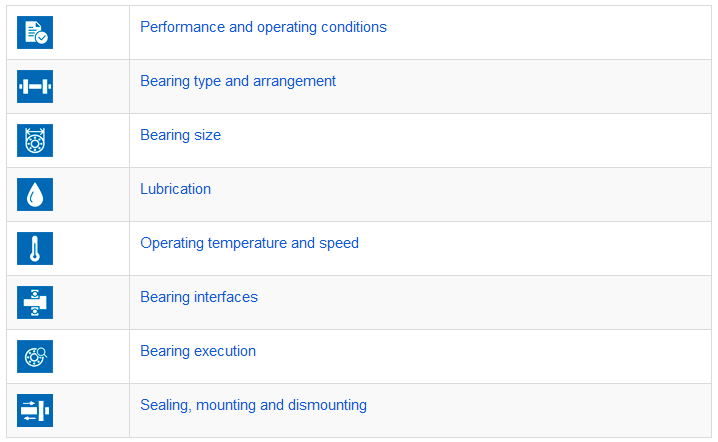
Task: Click the shaft bearing arrangement icon
Action: (x=35, y=87)
